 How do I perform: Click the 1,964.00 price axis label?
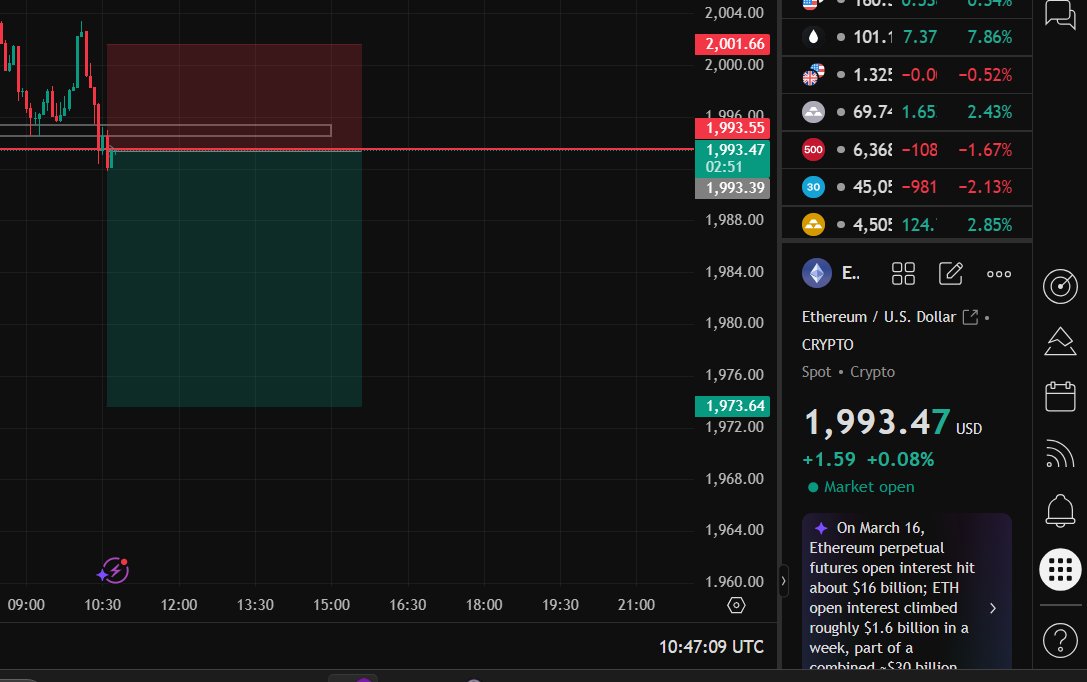coord(734,530)
